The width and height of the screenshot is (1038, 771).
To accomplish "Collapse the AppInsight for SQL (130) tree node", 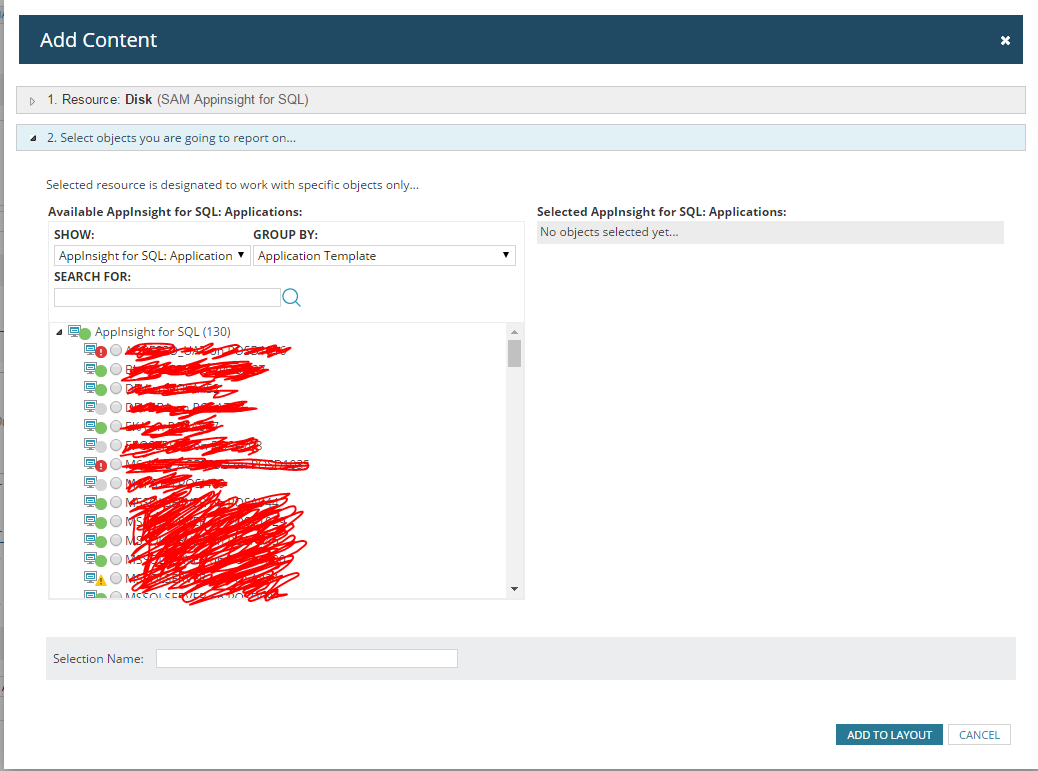I will click(59, 332).
